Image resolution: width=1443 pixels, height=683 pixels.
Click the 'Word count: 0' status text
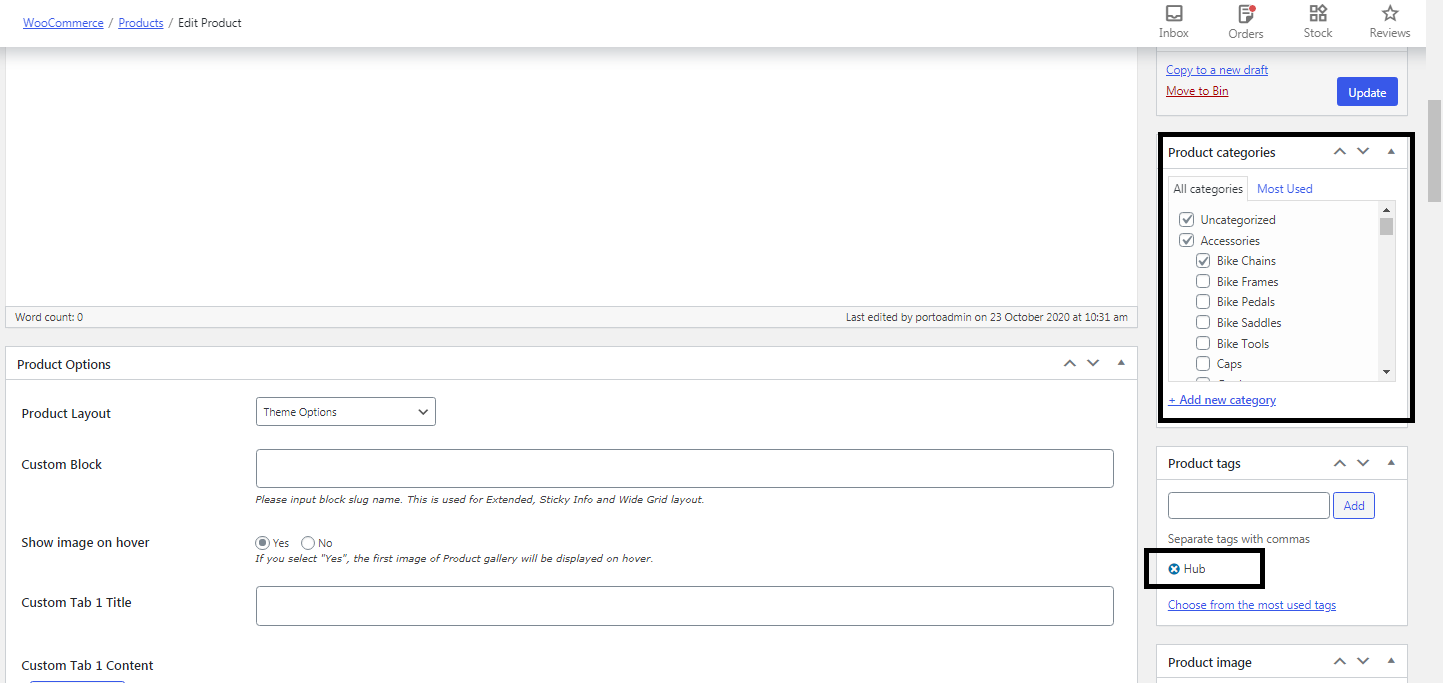[x=49, y=317]
